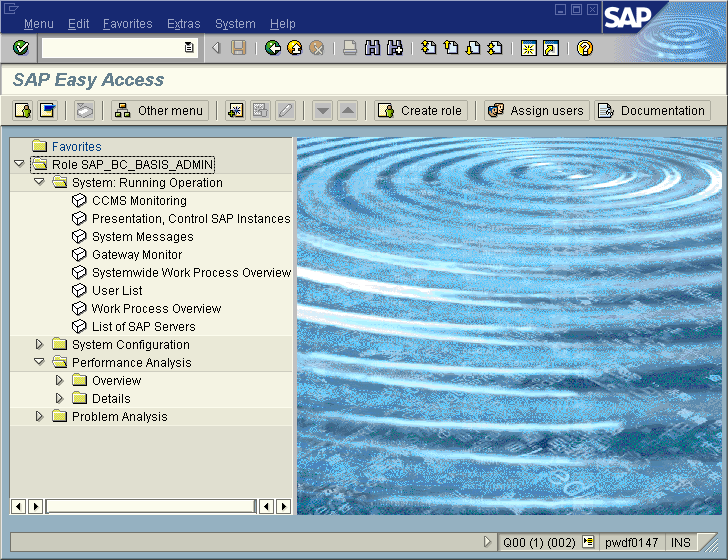Screen dimensions: 728x560
Task: Click the Documentation button
Action: pos(651,111)
